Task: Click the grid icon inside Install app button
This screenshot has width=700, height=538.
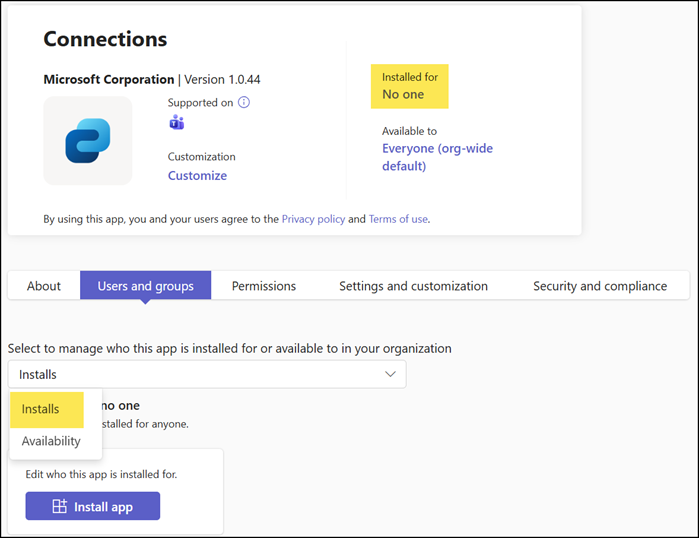Action: coord(59,506)
